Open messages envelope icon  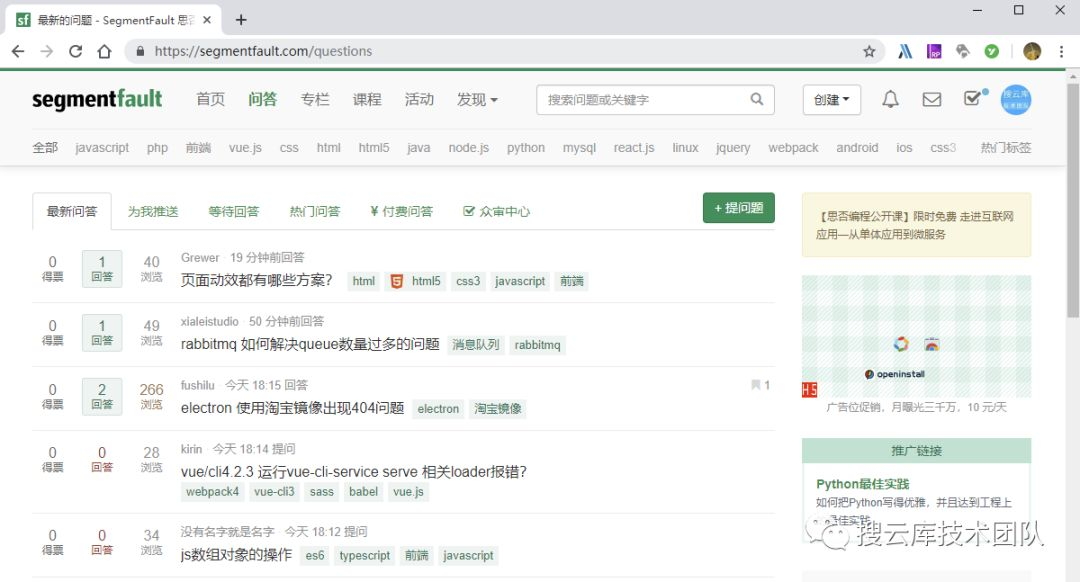[x=931, y=99]
